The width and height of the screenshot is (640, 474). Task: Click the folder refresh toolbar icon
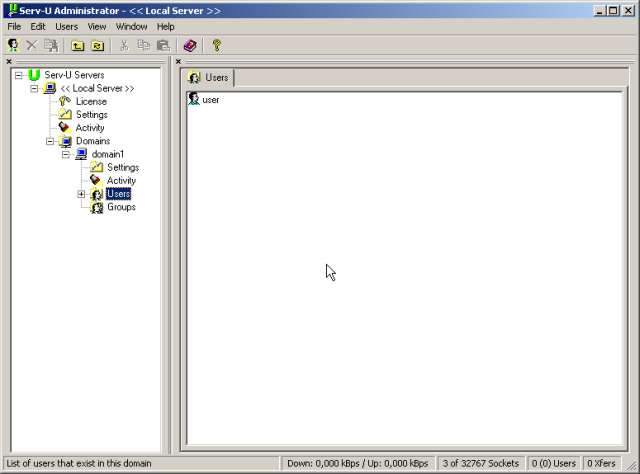click(x=98, y=45)
